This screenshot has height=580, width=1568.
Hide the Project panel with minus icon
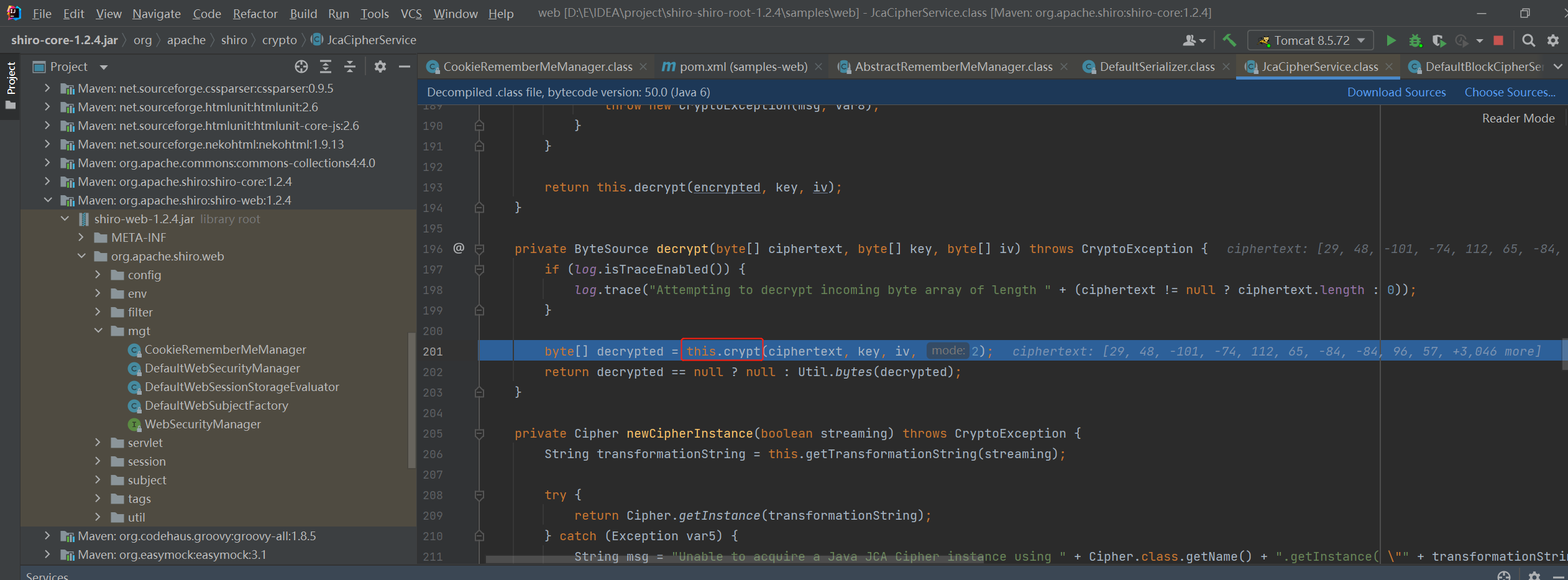[405, 67]
